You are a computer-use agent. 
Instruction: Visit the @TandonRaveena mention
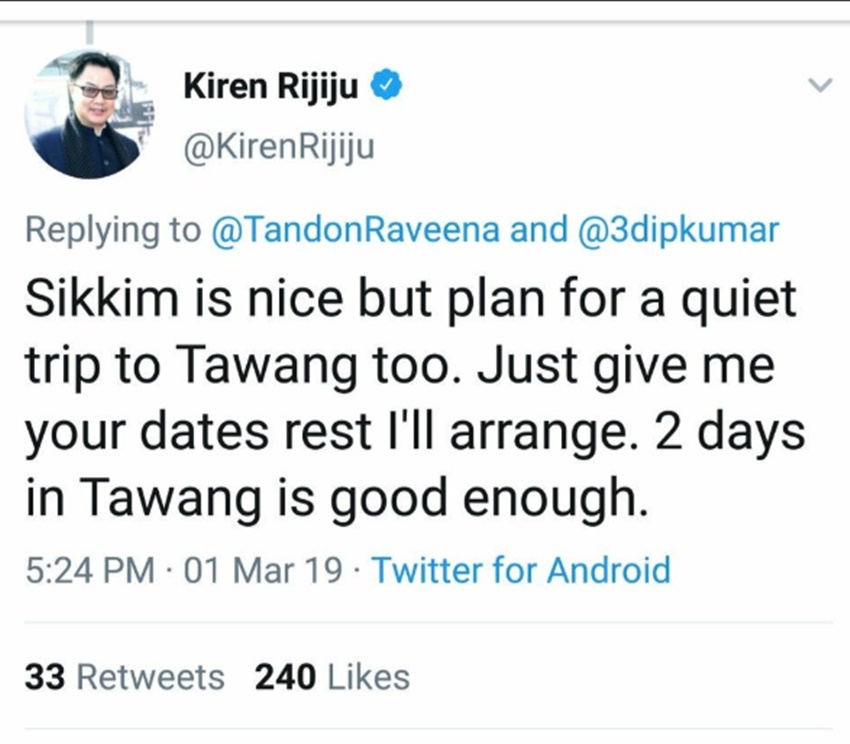pos(355,229)
